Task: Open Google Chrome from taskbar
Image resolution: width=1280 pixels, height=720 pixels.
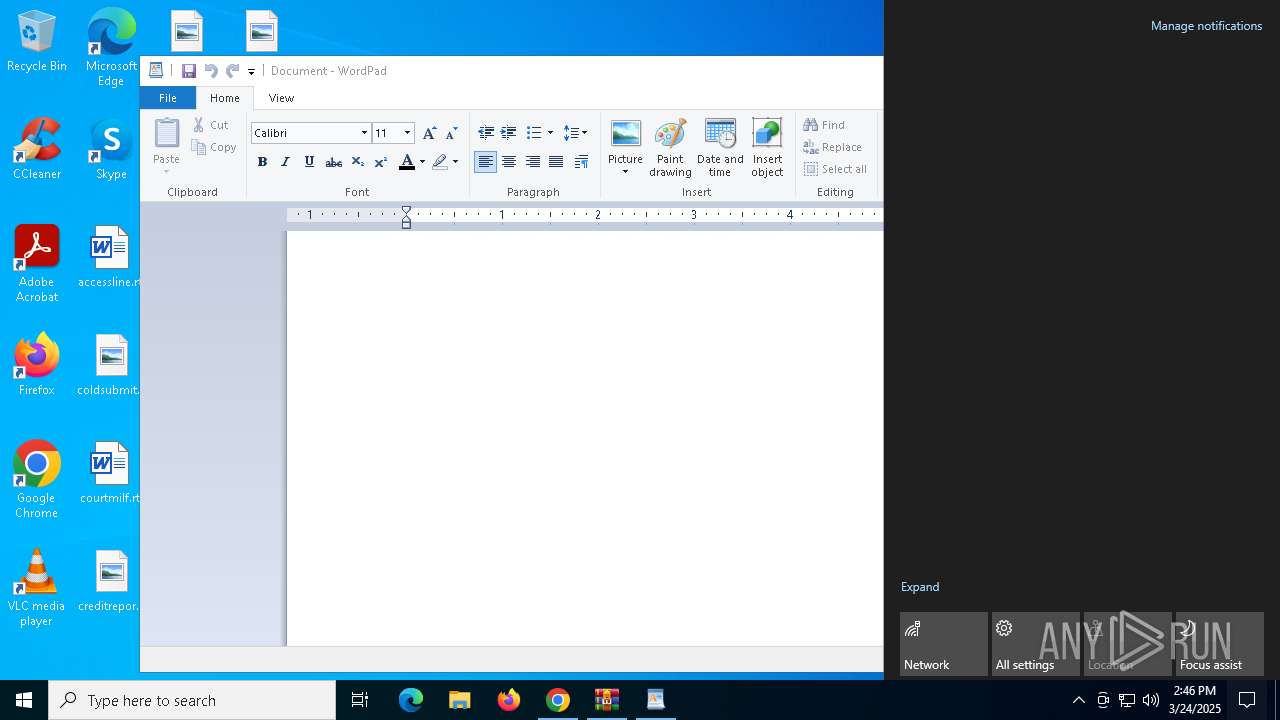Action: [558, 700]
